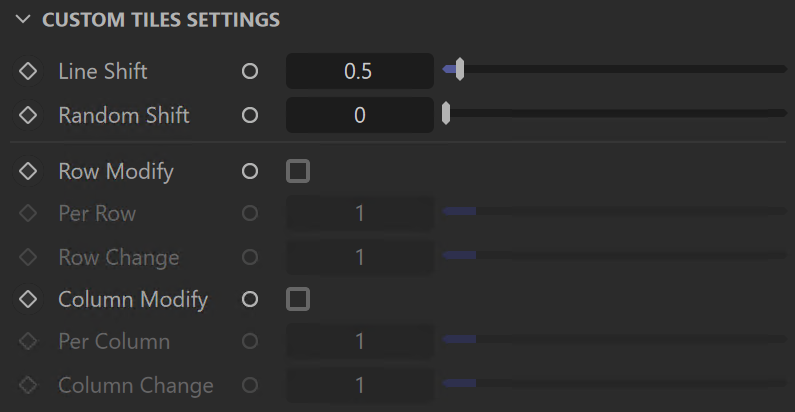Click the Row Modify keyframe diamond
Image resolution: width=795 pixels, height=412 pixels.
coord(28,171)
